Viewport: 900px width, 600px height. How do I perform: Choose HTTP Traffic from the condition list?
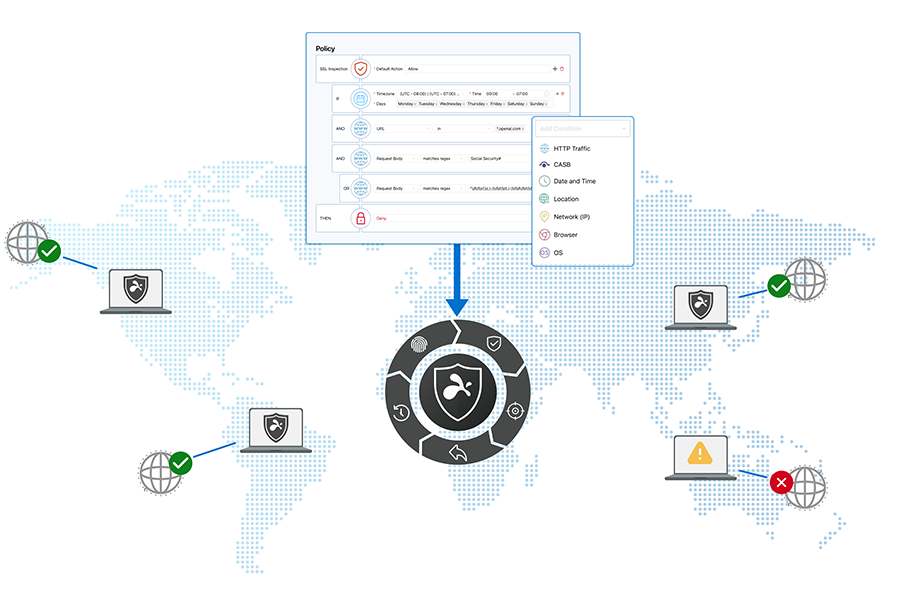(572, 148)
